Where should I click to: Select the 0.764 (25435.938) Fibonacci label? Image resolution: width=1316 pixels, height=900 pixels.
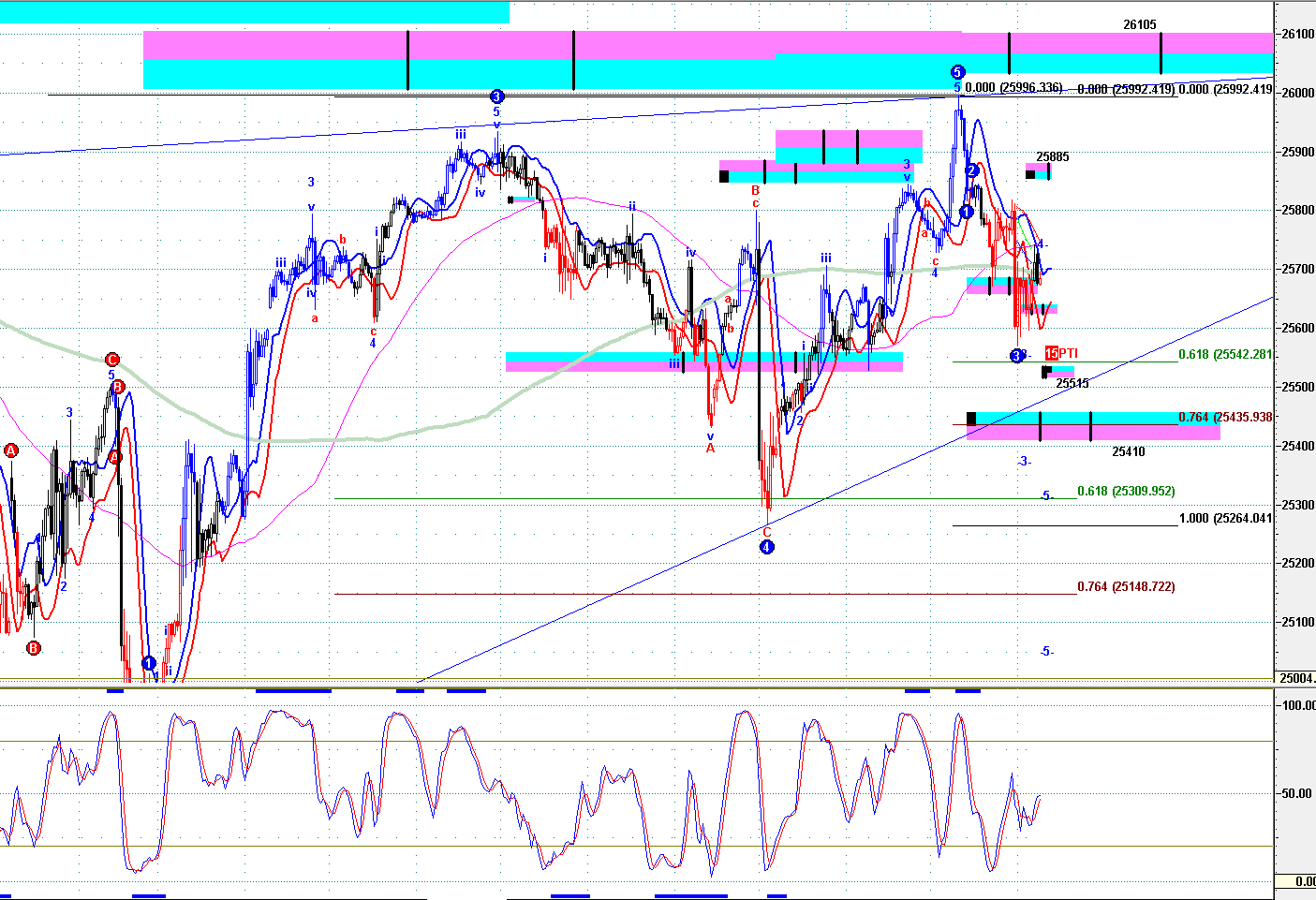1225,417
